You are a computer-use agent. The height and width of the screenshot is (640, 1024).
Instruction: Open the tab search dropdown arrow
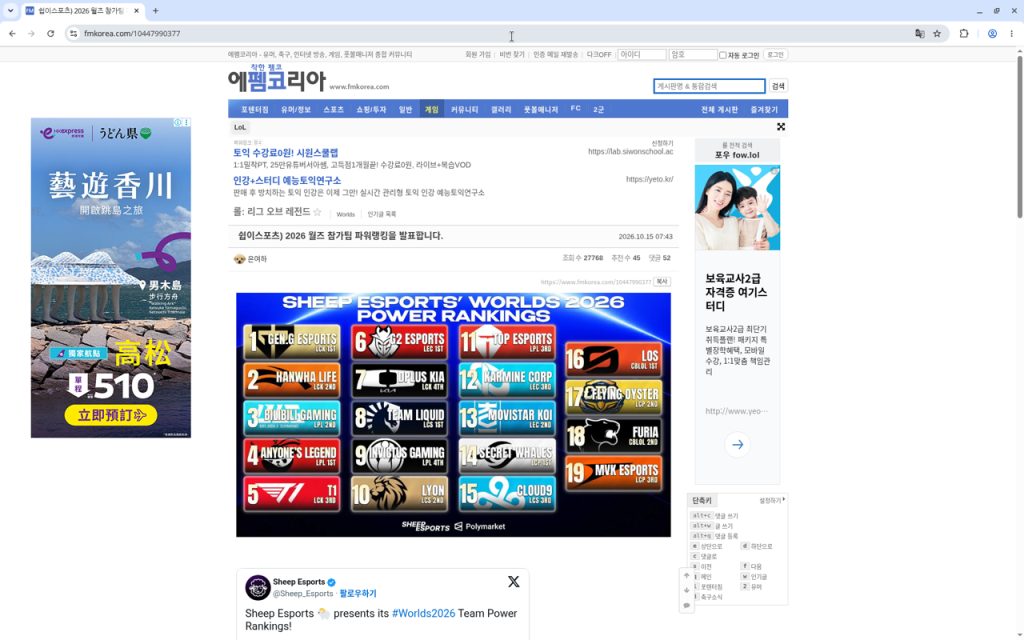click(x=10, y=10)
